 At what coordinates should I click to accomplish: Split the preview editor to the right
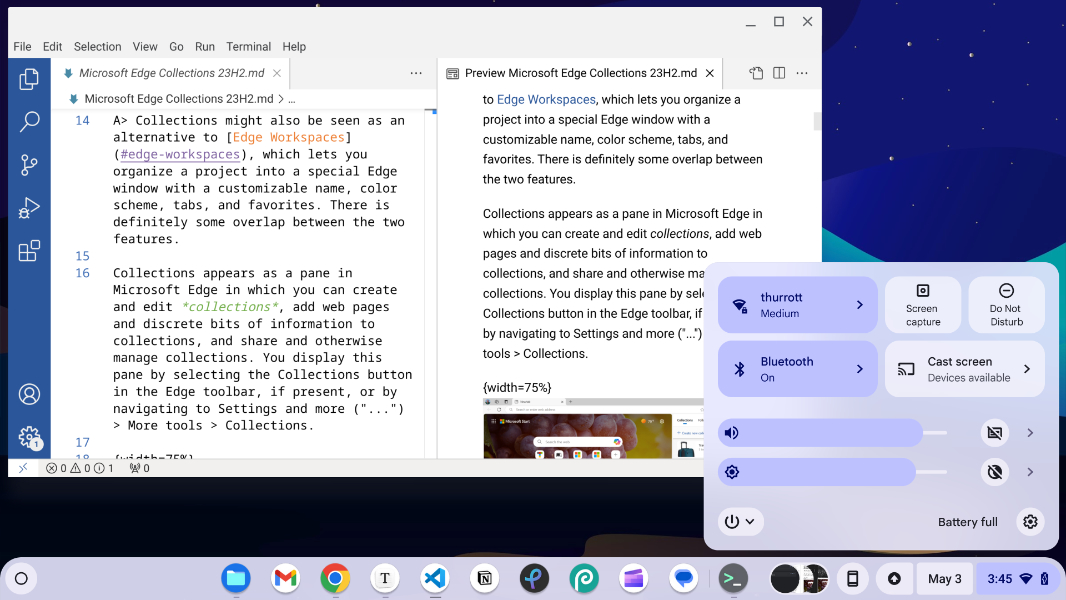pyautogui.click(x=779, y=73)
